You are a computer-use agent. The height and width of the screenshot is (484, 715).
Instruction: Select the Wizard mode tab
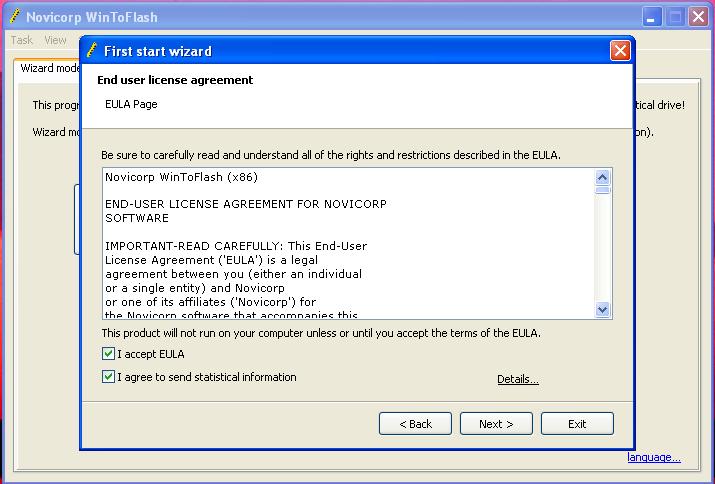pyautogui.click(x=48, y=68)
